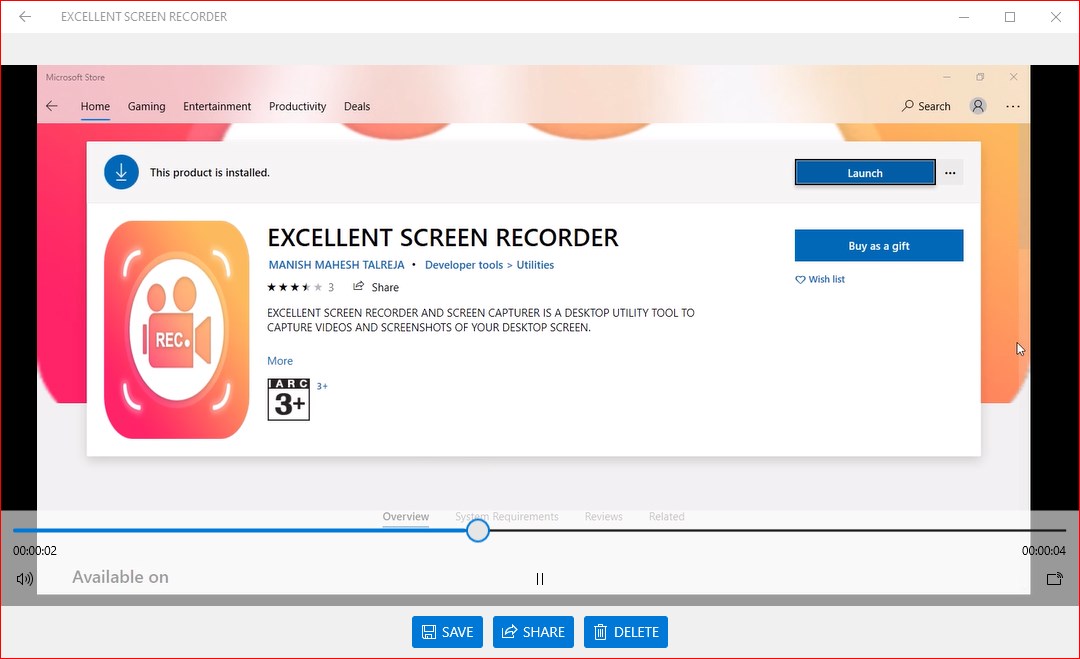The height and width of the screenshot is (659, 1080).
Task: Select the Home tab in Microsoft Store
Action: pos(95,106)
